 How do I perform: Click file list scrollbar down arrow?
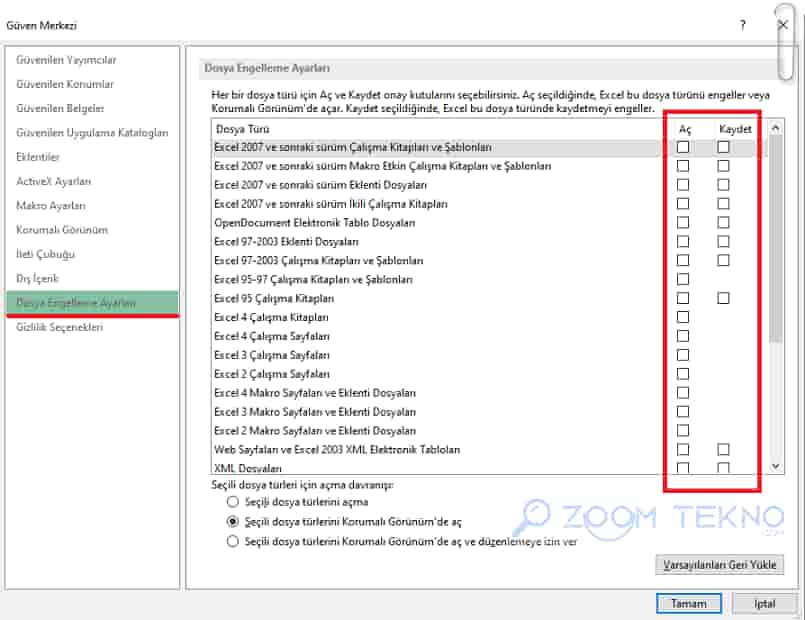click(x=776, y=466)
